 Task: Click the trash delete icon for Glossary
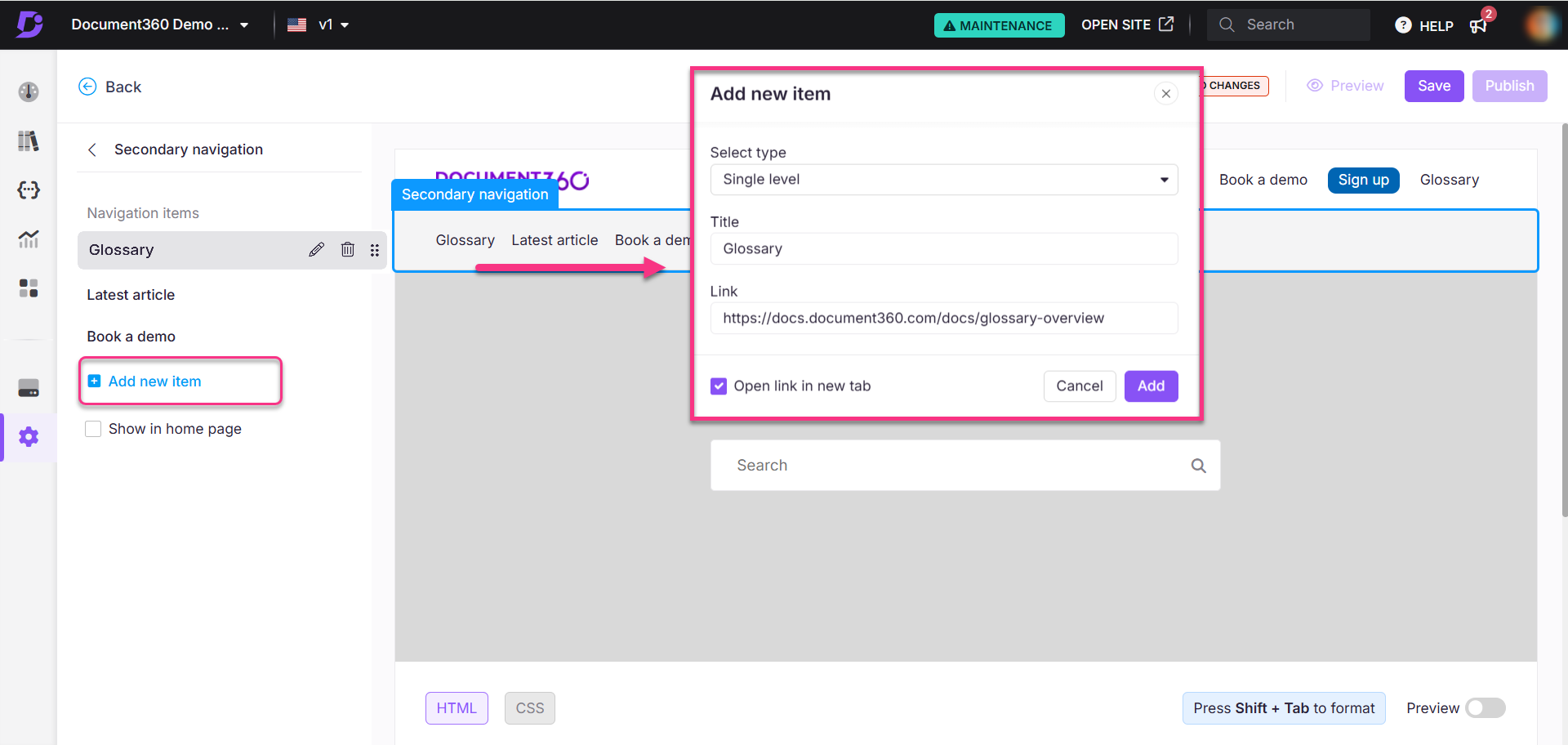(348, 250)
